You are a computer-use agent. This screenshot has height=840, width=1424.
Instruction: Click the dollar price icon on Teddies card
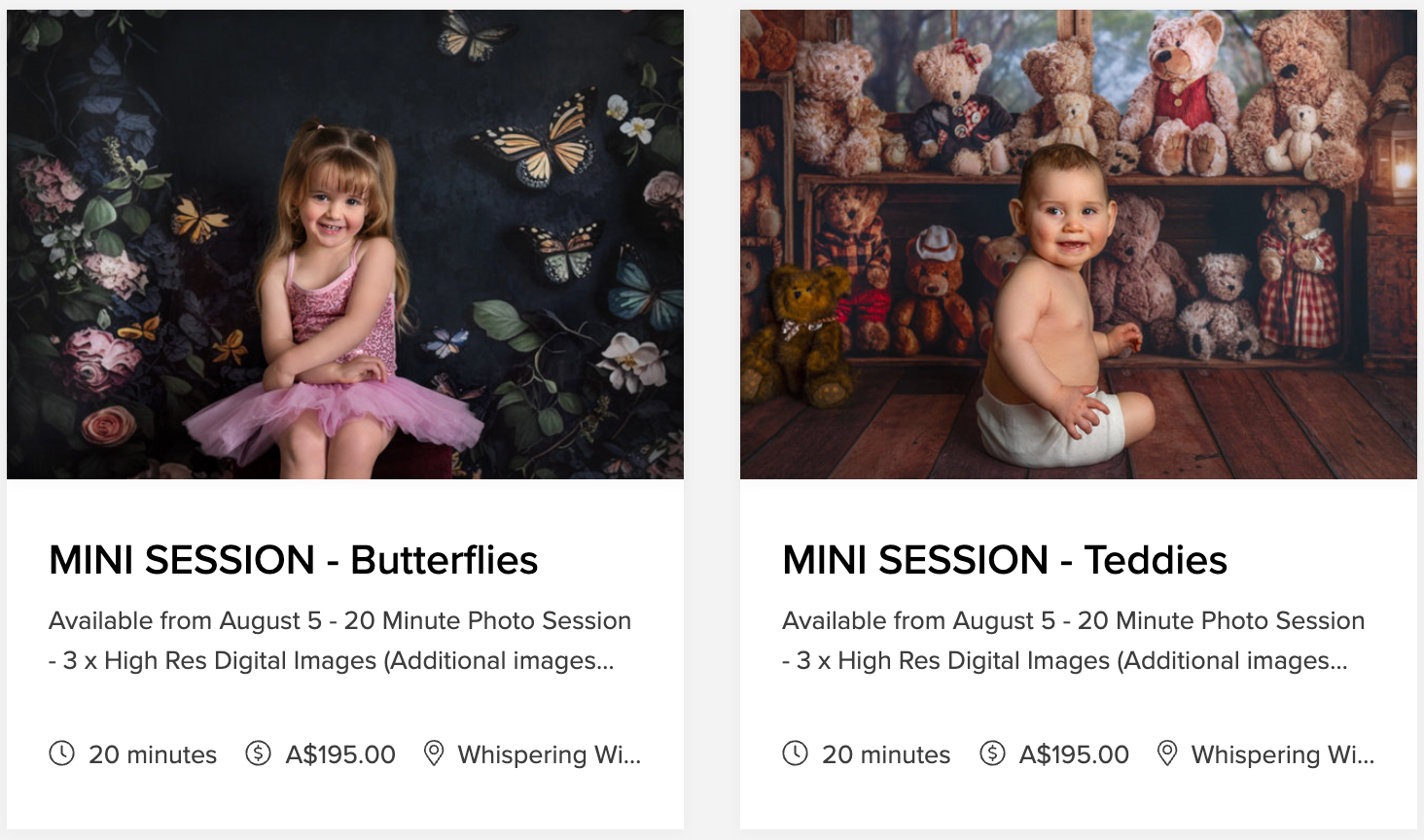(992, 753)
